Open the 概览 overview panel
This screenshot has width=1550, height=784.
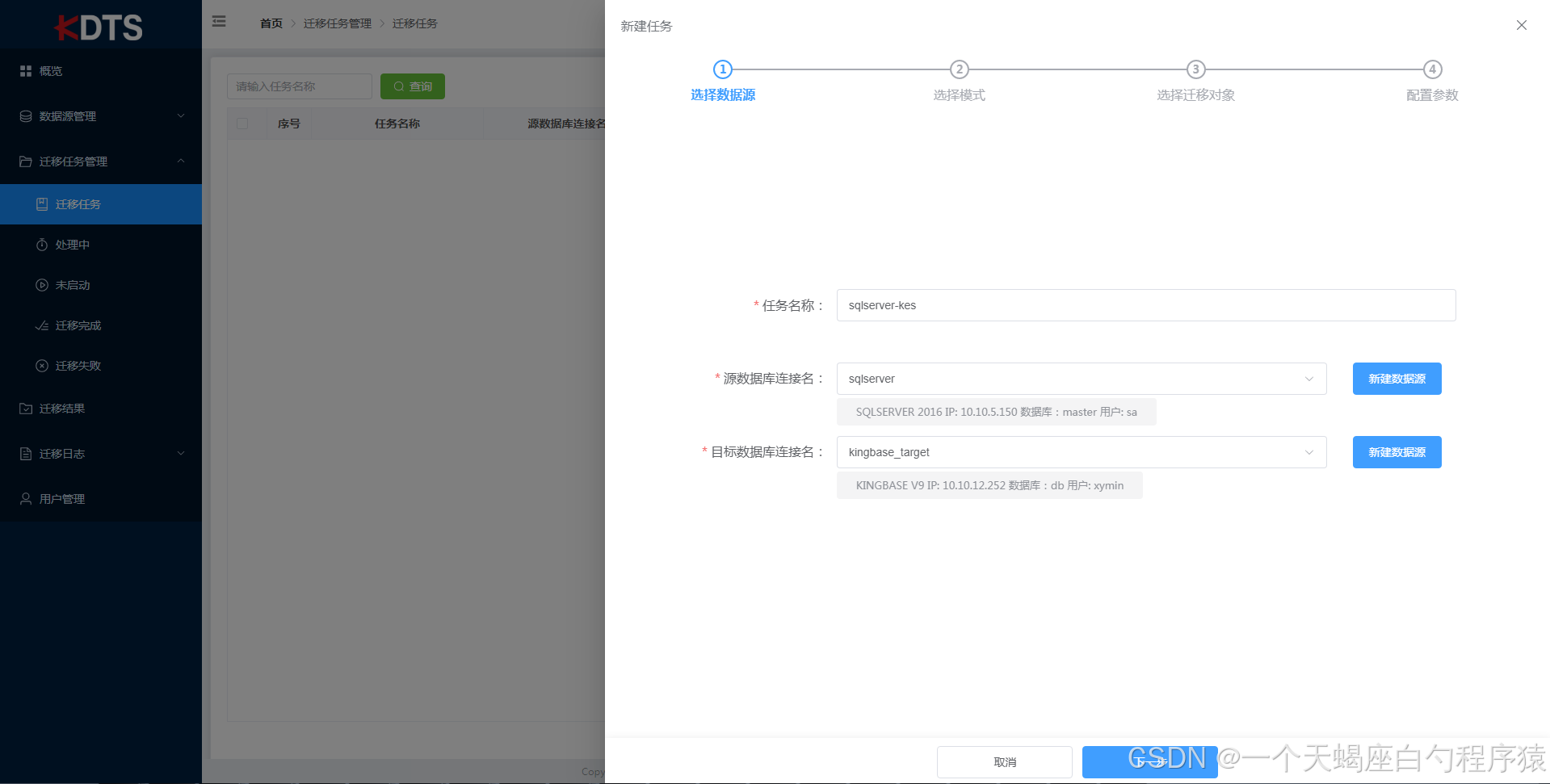point(48,71)
